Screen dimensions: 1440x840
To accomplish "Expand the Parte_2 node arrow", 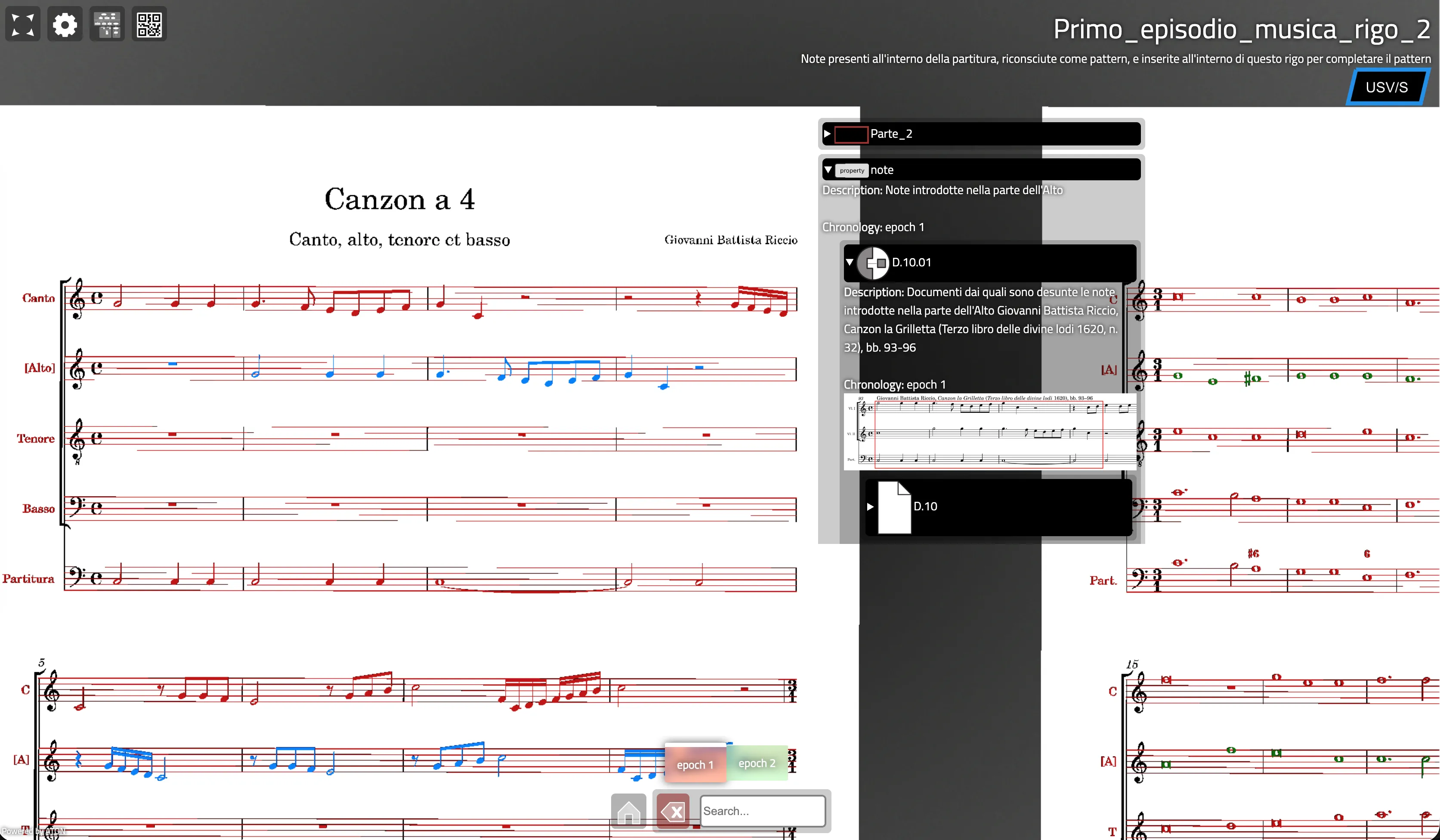I will point(828,134).
